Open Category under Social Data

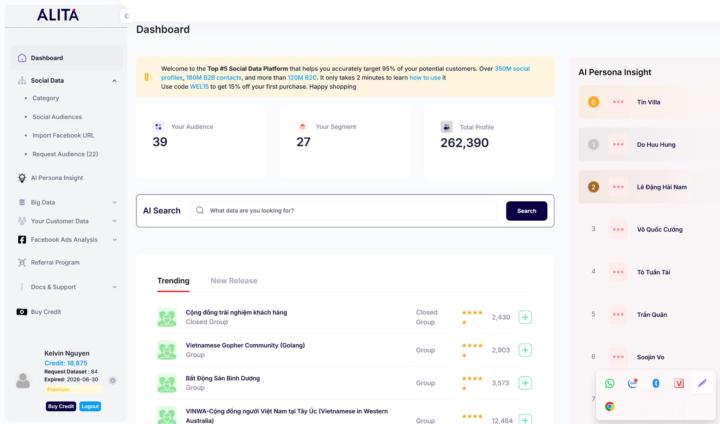click(x=45, y=98)
